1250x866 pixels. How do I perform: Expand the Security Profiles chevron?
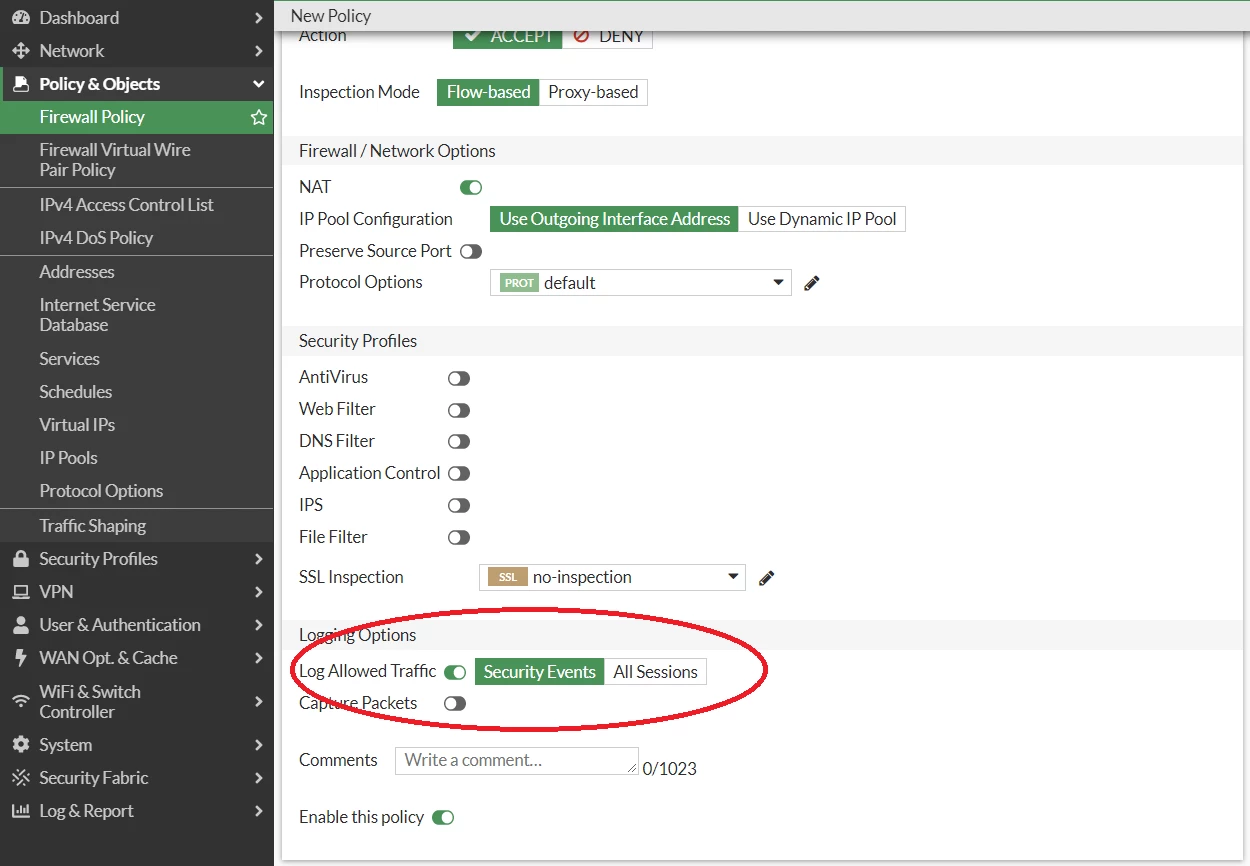(259, 559)
